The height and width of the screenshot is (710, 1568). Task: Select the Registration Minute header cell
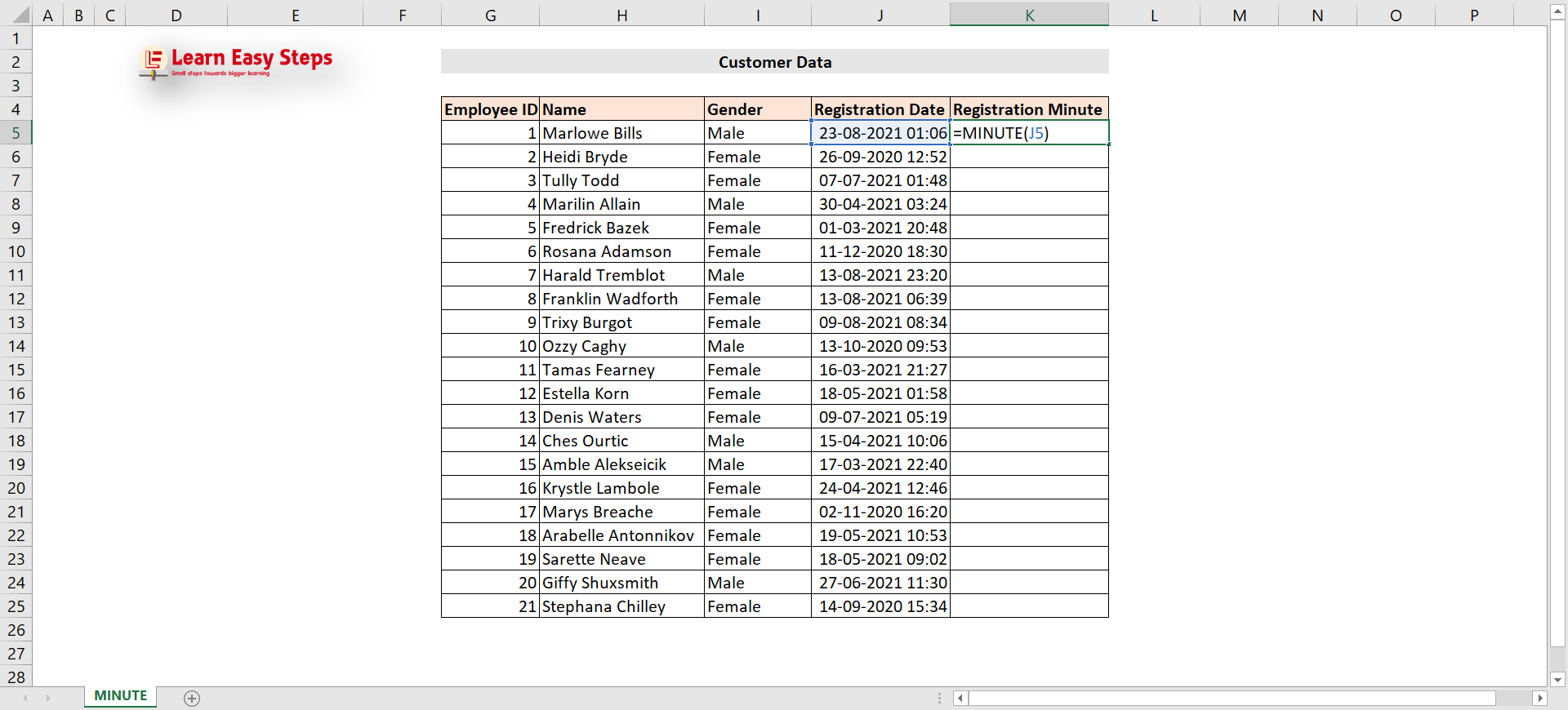tap(1029, 109)
